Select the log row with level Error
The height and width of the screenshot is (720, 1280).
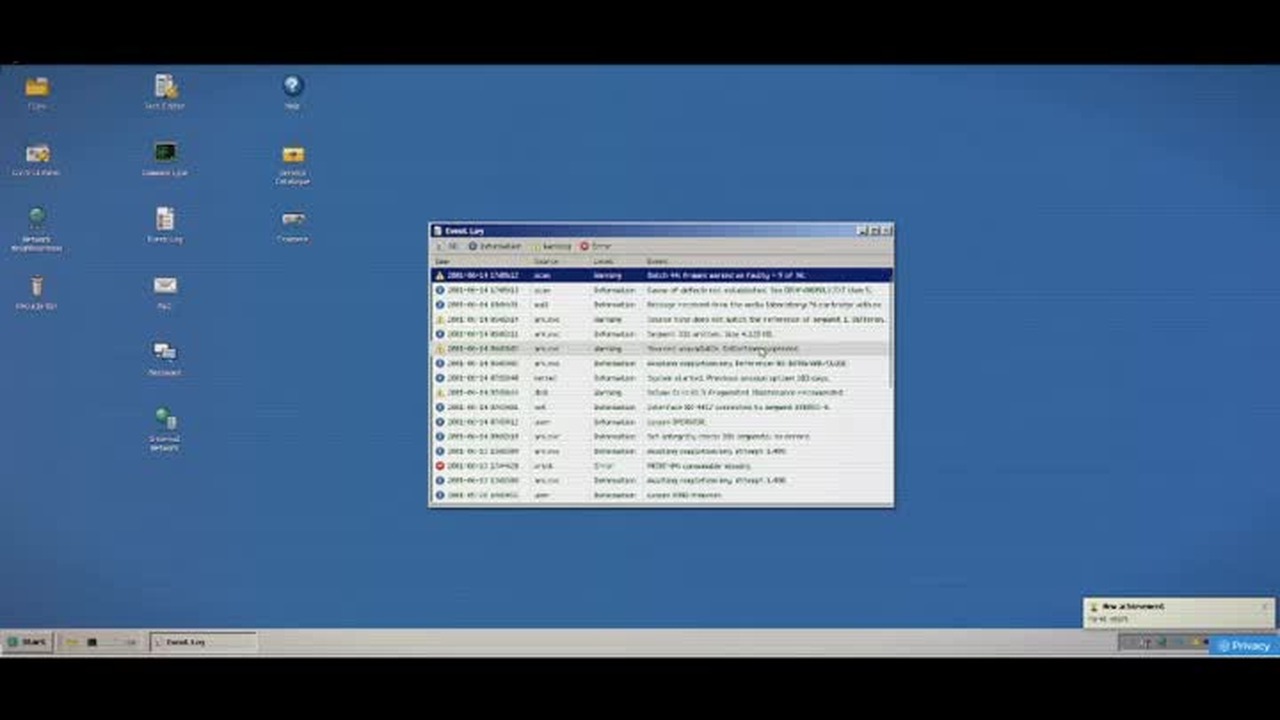pos(660,466)
